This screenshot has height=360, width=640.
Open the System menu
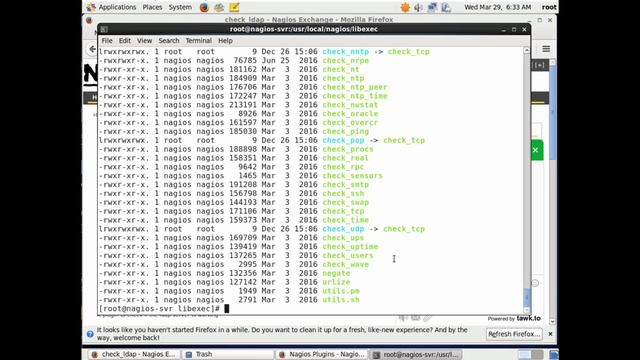pyautogui.click(x=180, y=7)
